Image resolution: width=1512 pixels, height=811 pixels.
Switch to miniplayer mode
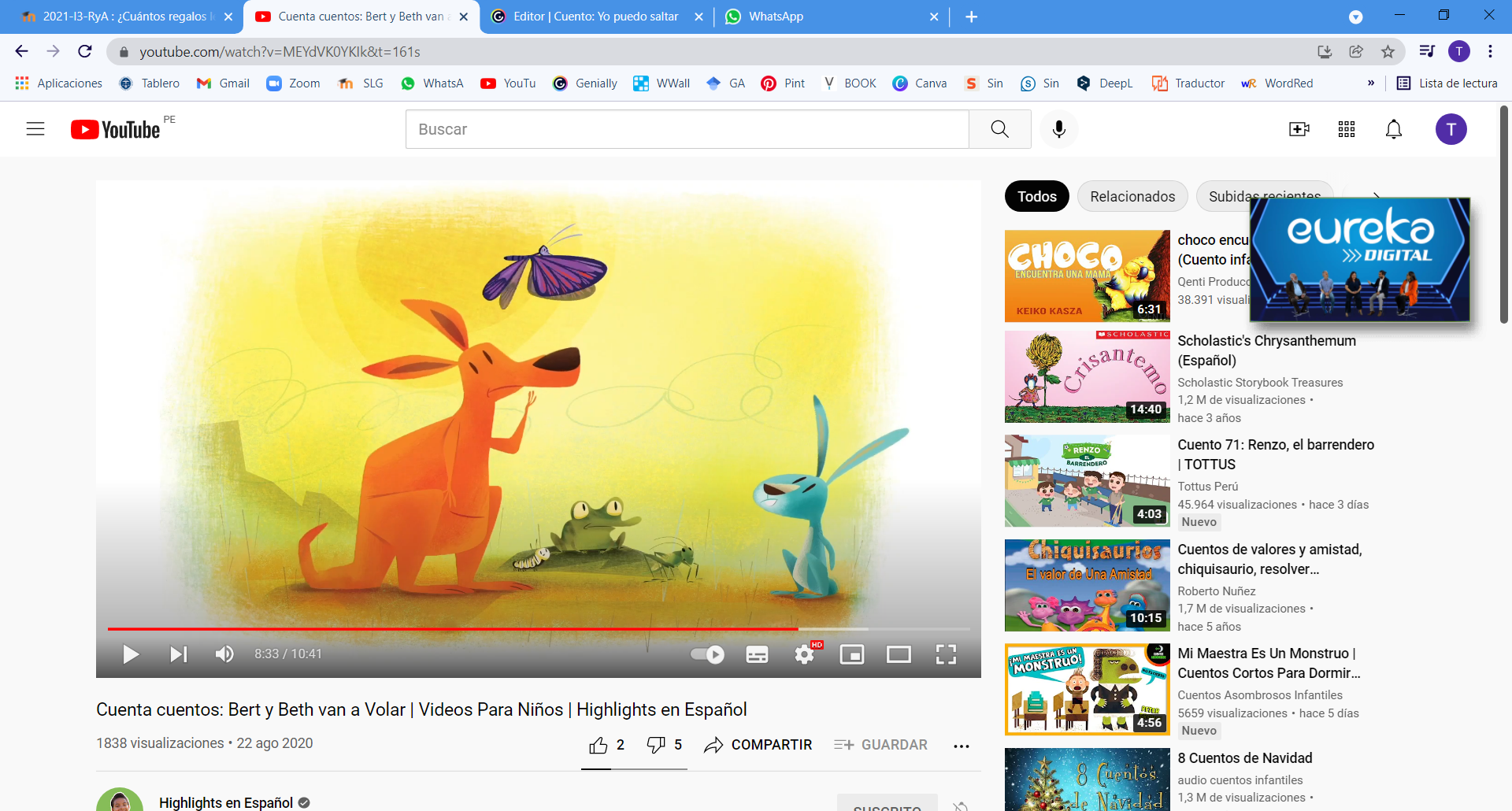pos(852,654)
